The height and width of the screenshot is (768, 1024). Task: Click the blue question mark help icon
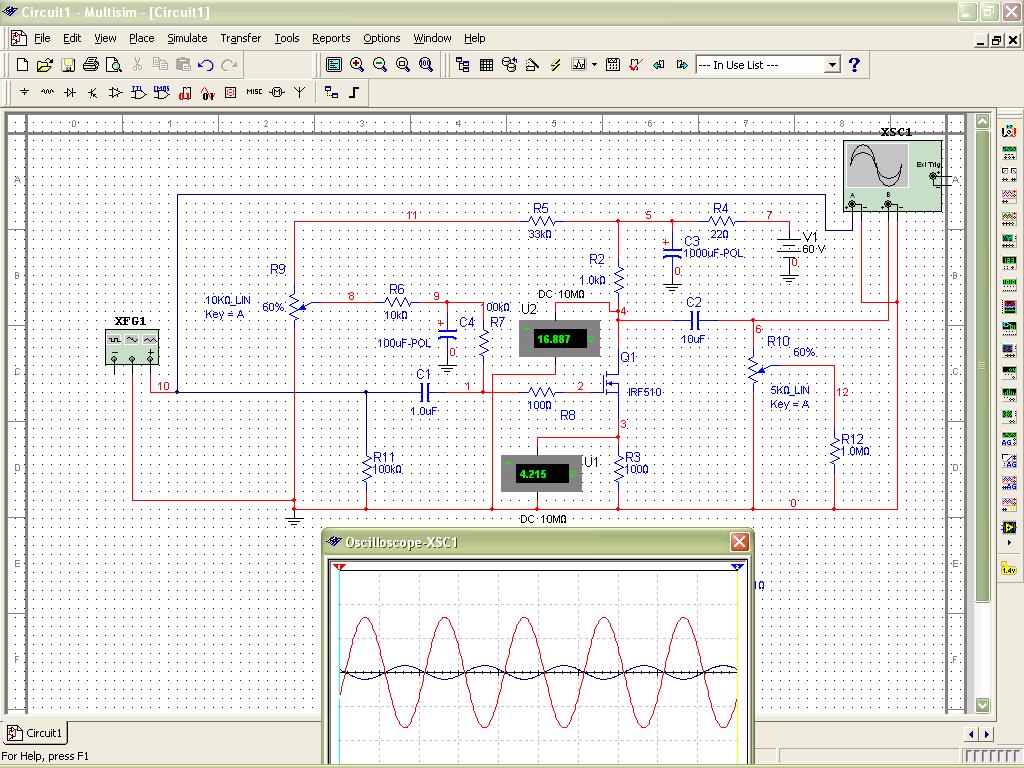(854, 65)
